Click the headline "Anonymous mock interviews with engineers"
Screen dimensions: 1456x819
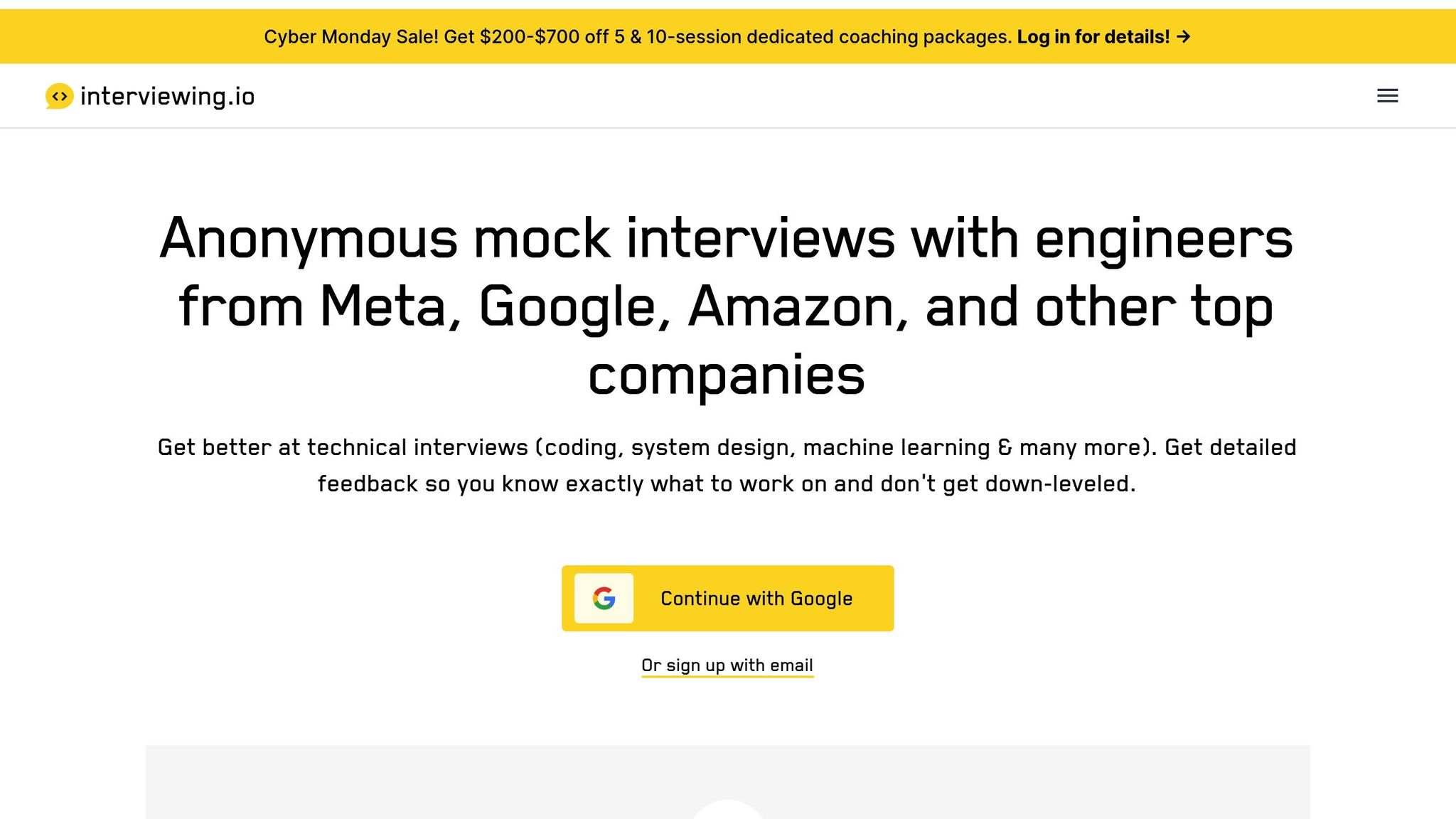click(x=728, y=238)
